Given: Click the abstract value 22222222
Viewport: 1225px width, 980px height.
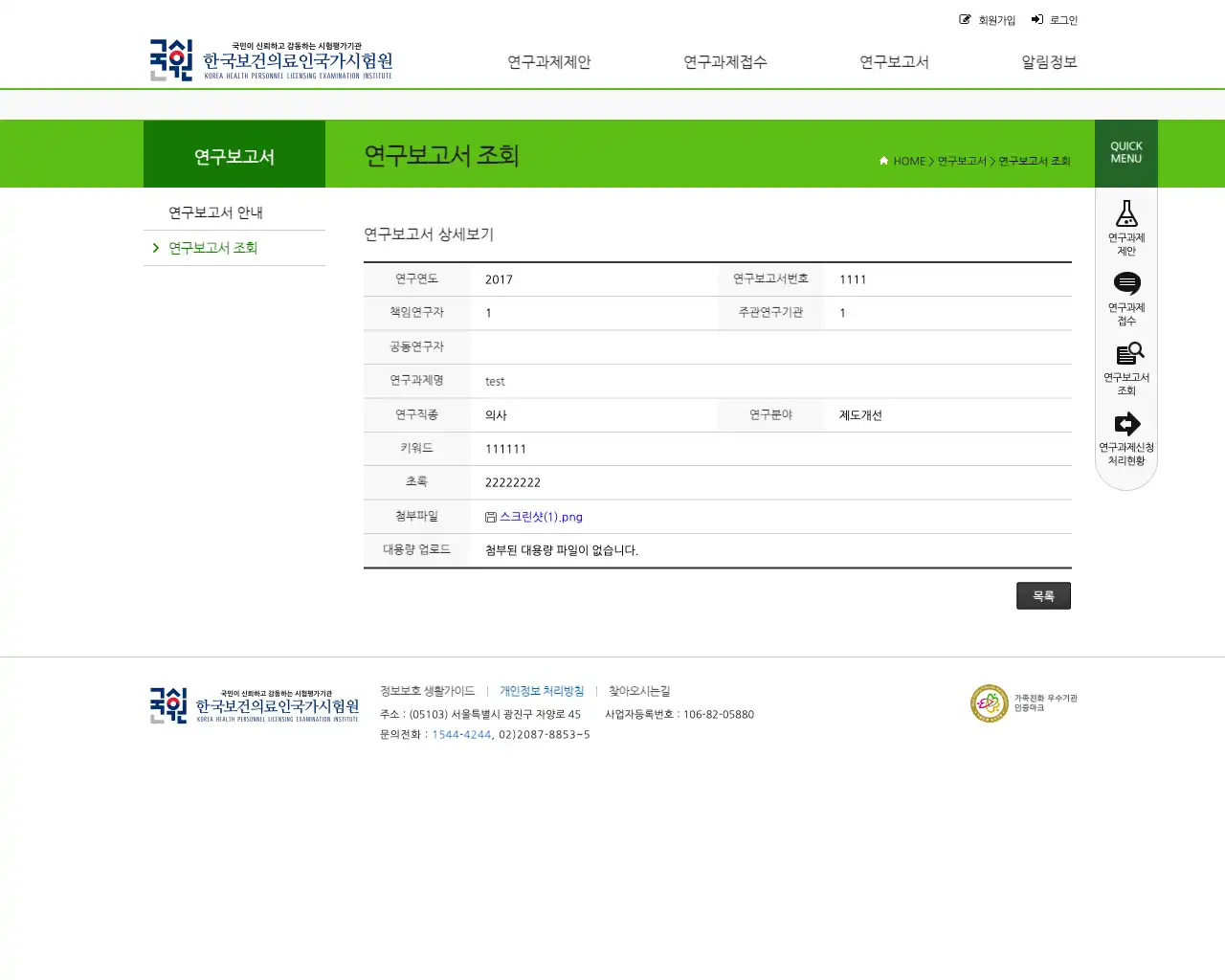Looking at the screenshot, I should 513,483.
